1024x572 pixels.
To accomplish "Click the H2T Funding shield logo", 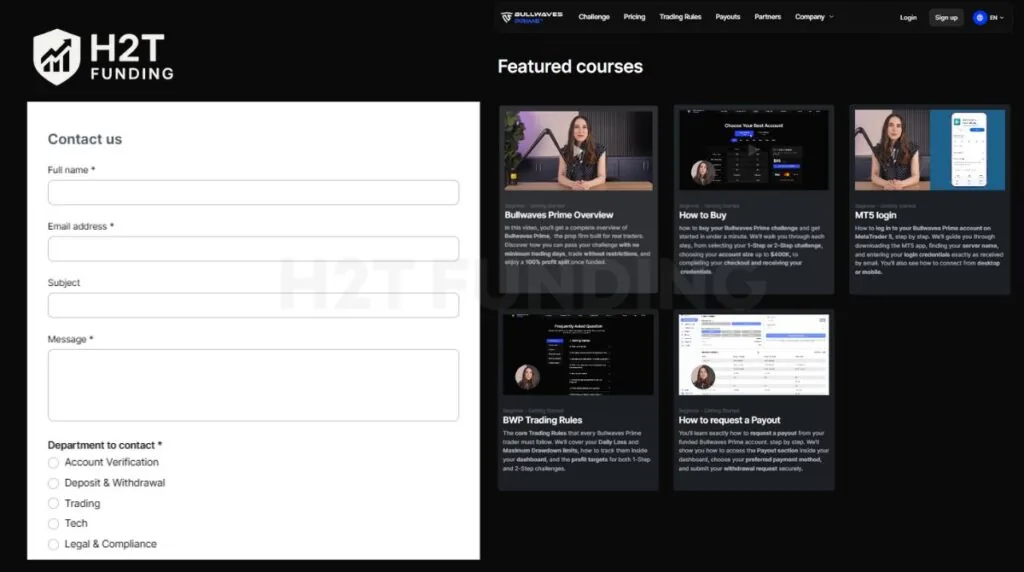I will pyautogui.click(x=57, y=57).
